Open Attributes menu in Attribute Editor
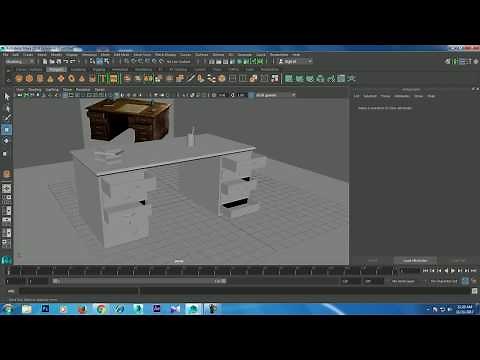This screenshot has width=480, height=360. pos(402,96)
